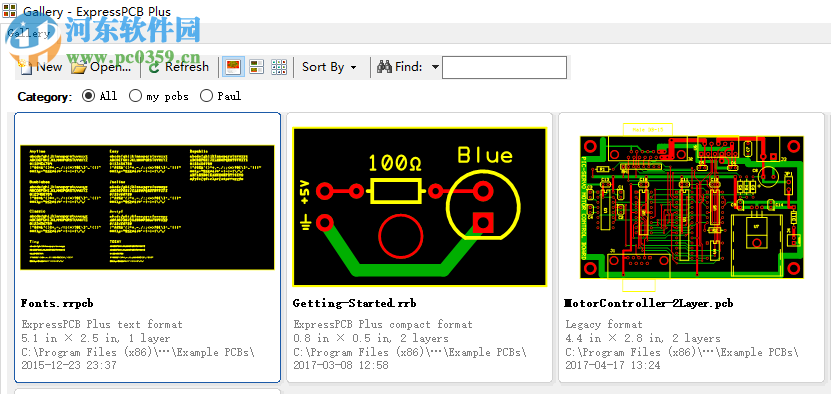Expand the Find options arrow

click(435, 67)
